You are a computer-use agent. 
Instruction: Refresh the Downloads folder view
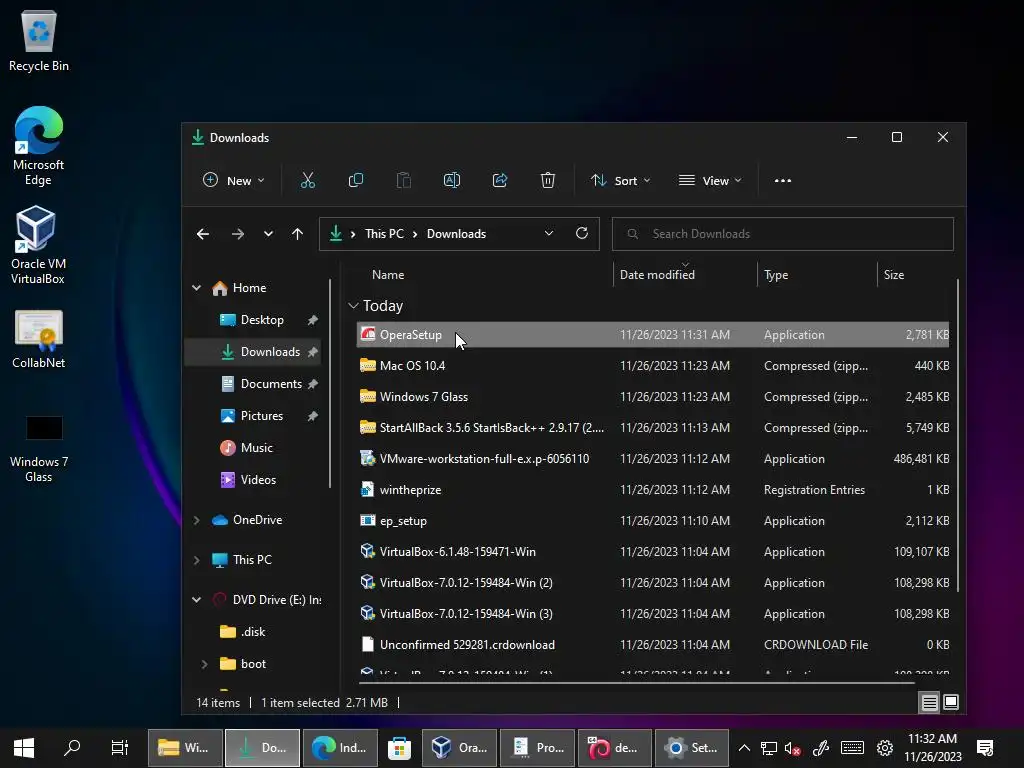pyautogui.click(x=582, y=233)
